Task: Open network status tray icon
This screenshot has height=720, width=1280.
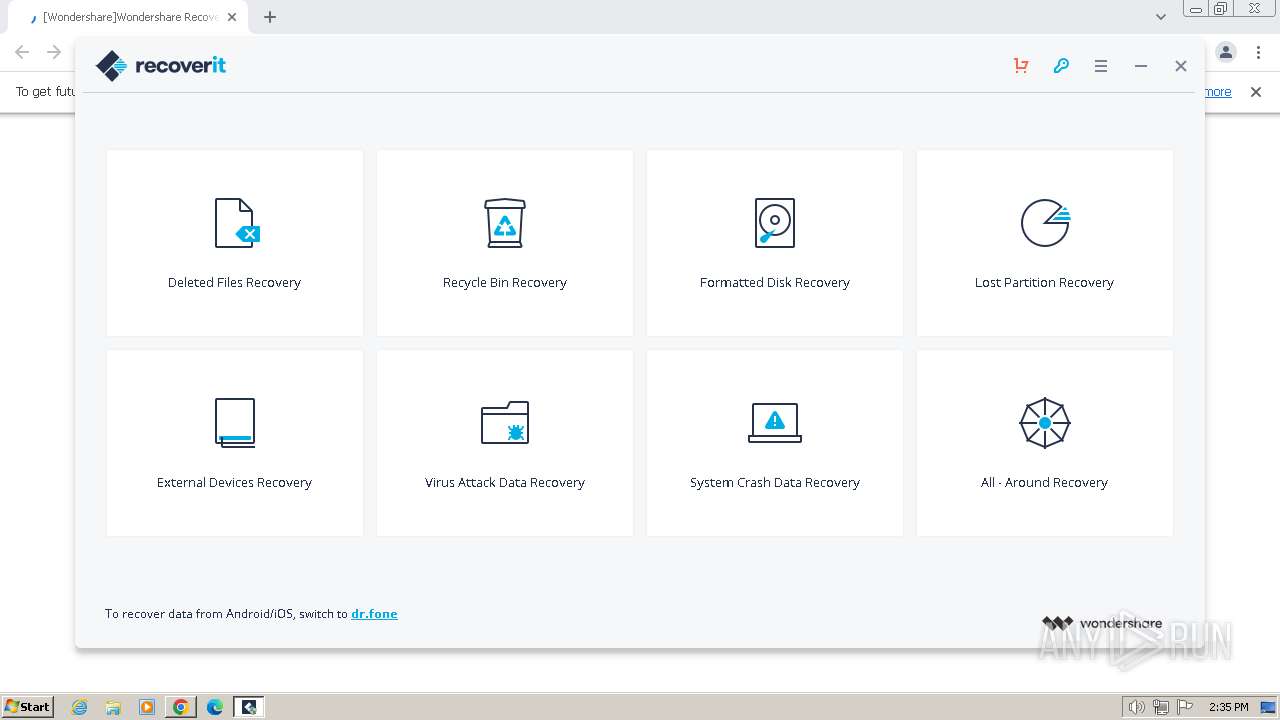Action: coord(1161,707)
